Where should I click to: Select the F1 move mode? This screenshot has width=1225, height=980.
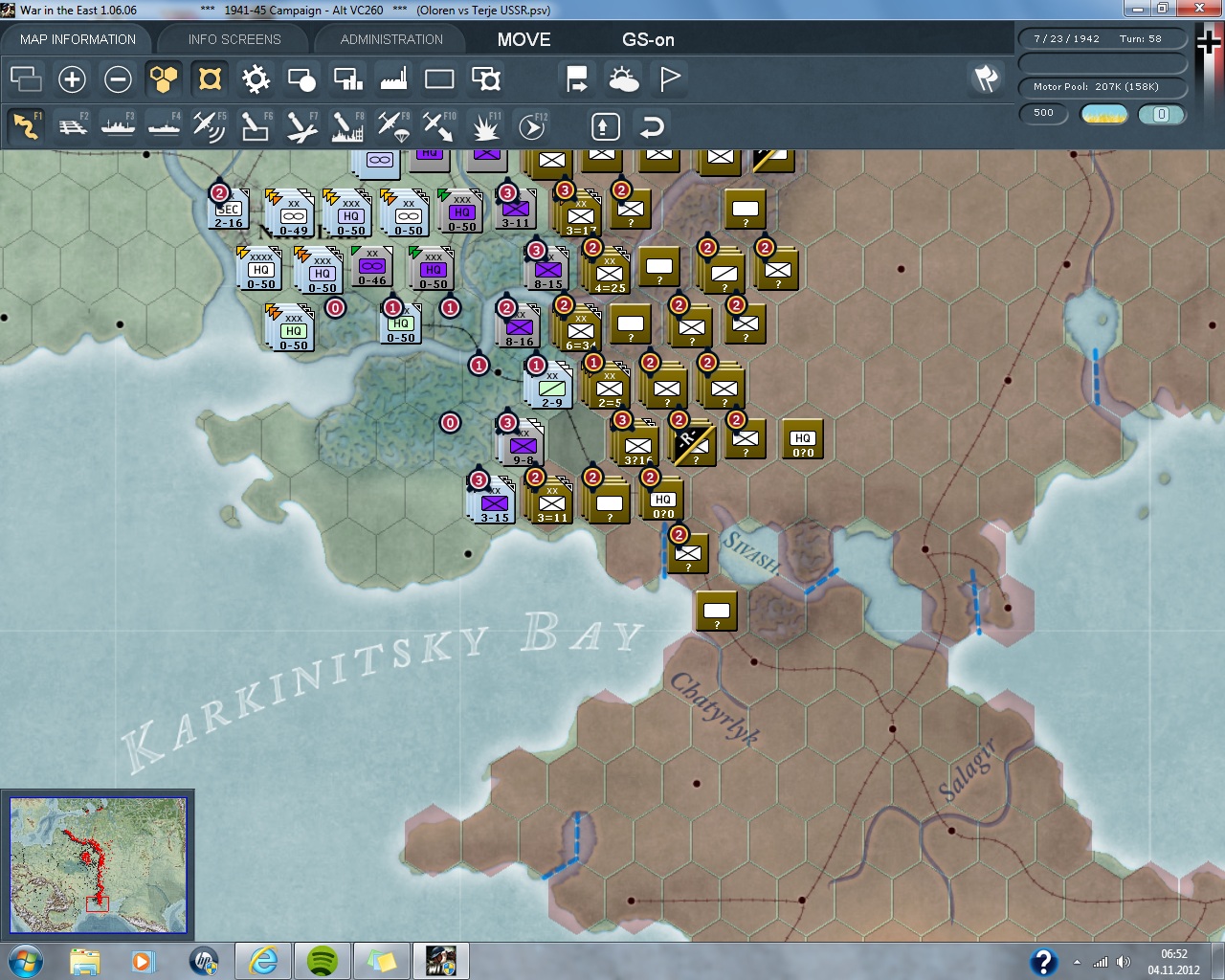coord(26,126)
